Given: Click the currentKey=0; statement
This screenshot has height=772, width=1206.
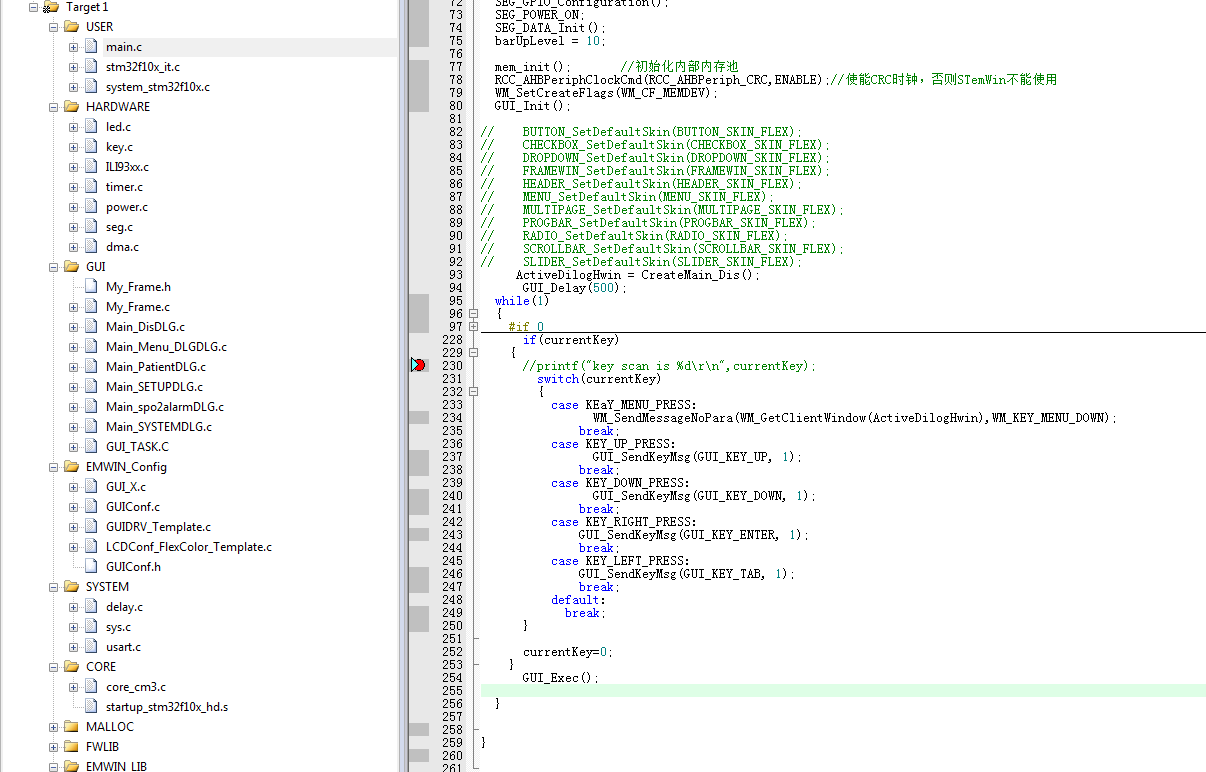Looking at the screenshot, I should (567, 652).
